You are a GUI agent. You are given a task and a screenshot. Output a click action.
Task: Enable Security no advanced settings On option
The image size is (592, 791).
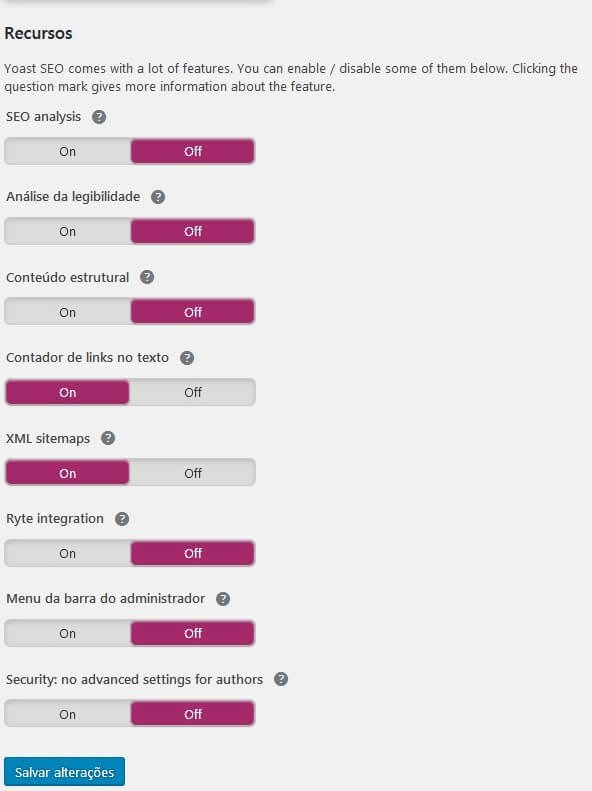click(x=68, y=714)
